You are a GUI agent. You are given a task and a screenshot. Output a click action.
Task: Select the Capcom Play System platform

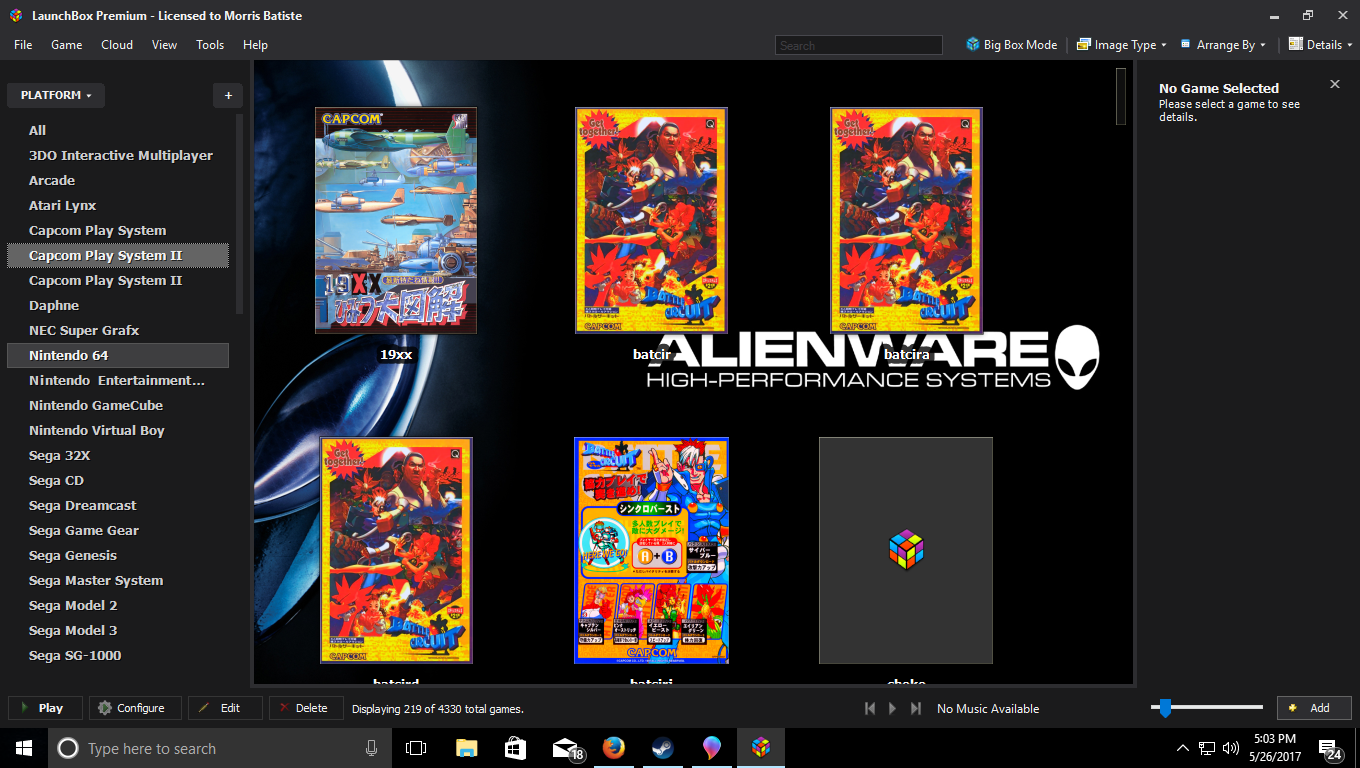pos(118,230)
